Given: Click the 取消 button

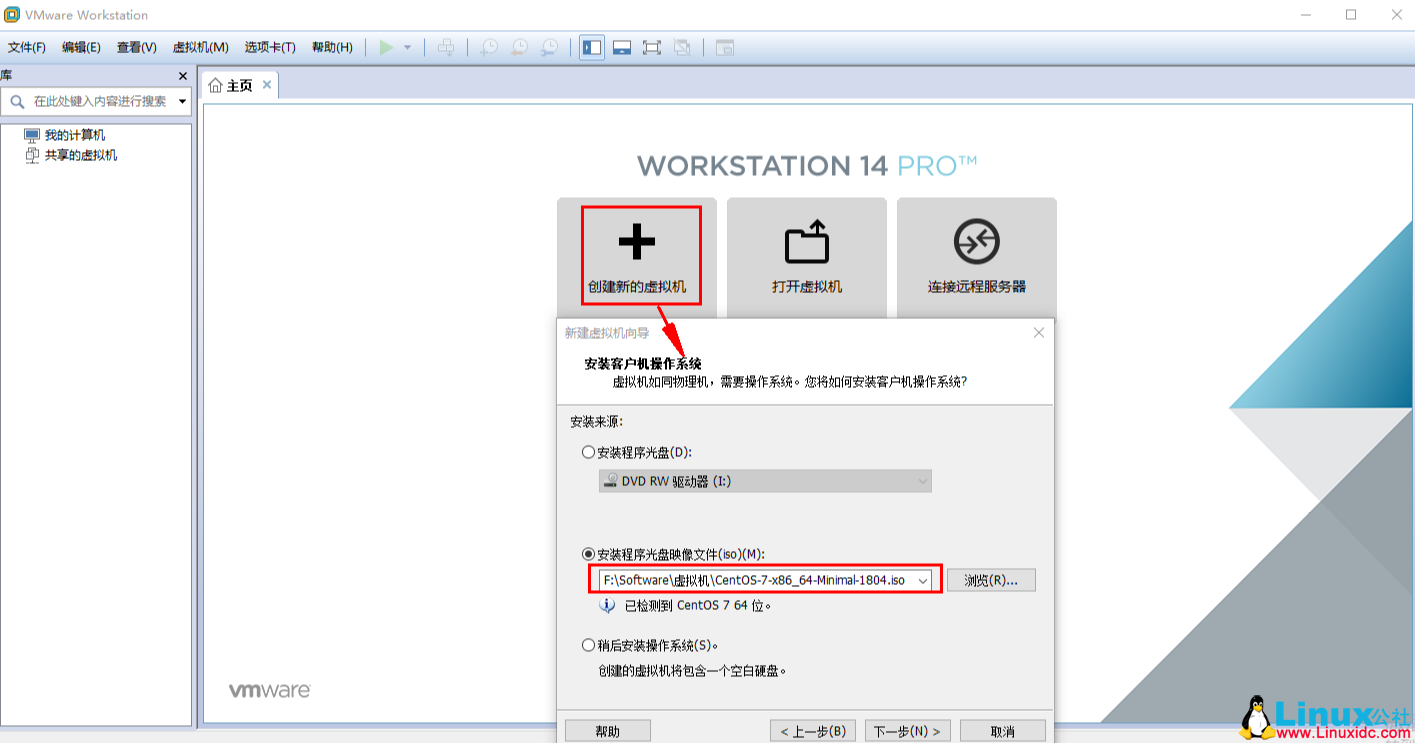Looking at the screenshot, I should (x=1003, y=731).
